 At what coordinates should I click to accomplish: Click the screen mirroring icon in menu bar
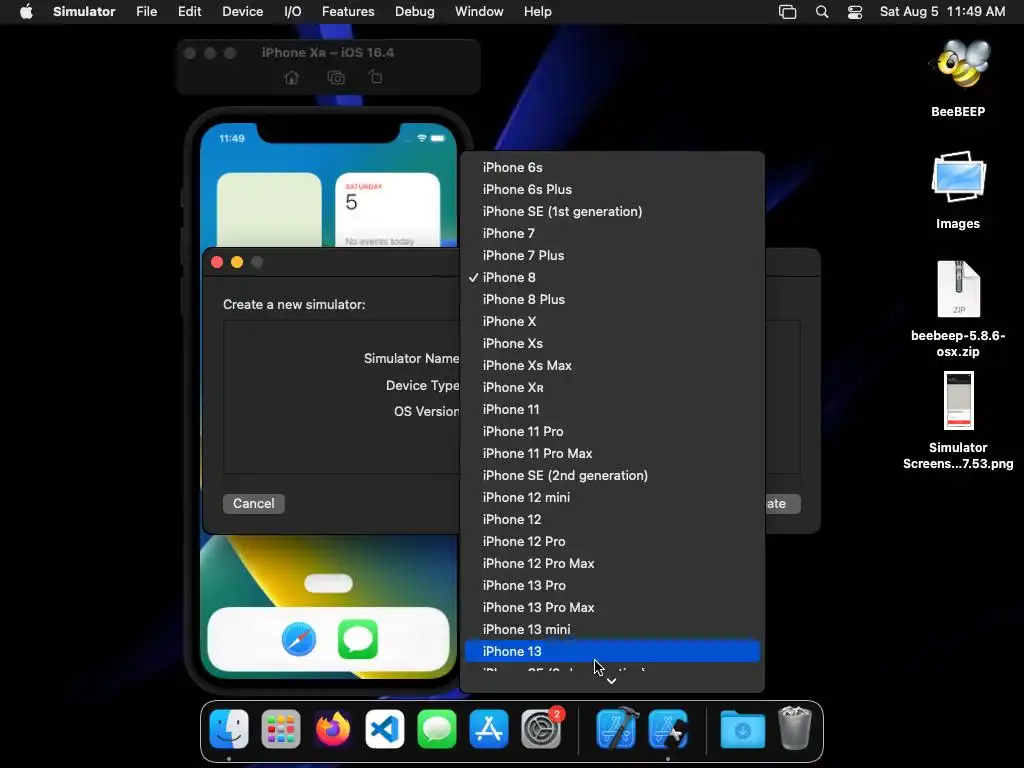788,12
